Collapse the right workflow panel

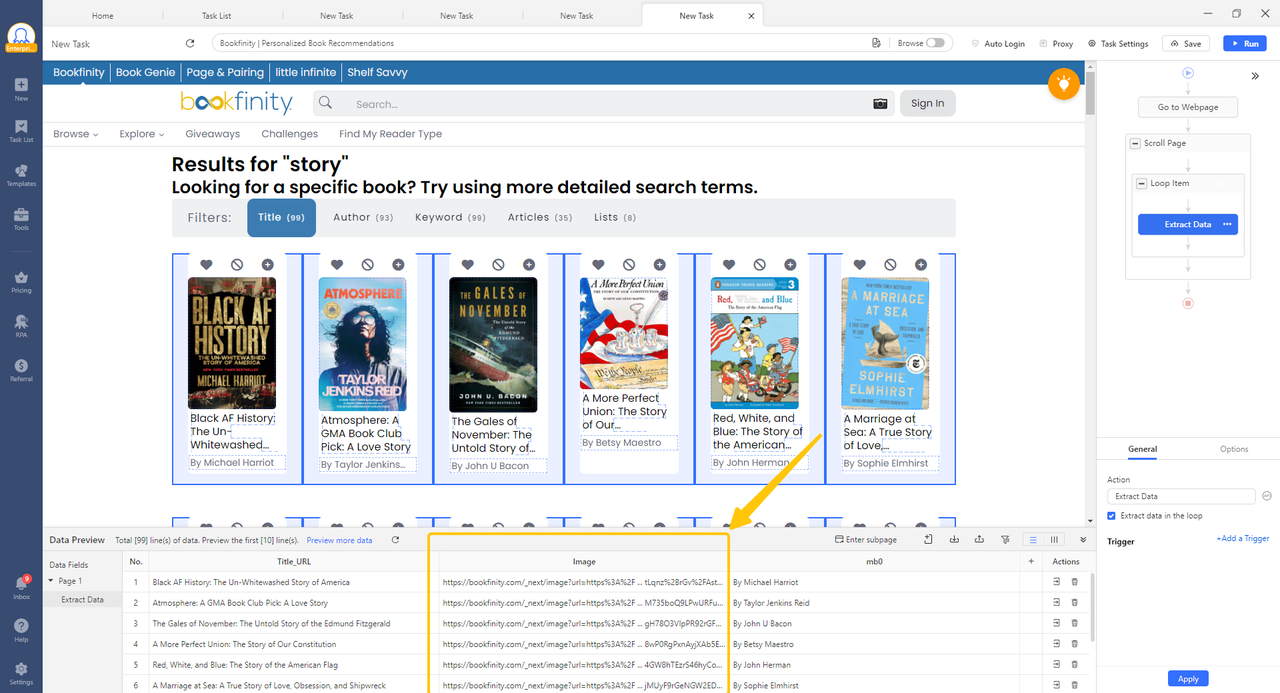pos(1255,76)
